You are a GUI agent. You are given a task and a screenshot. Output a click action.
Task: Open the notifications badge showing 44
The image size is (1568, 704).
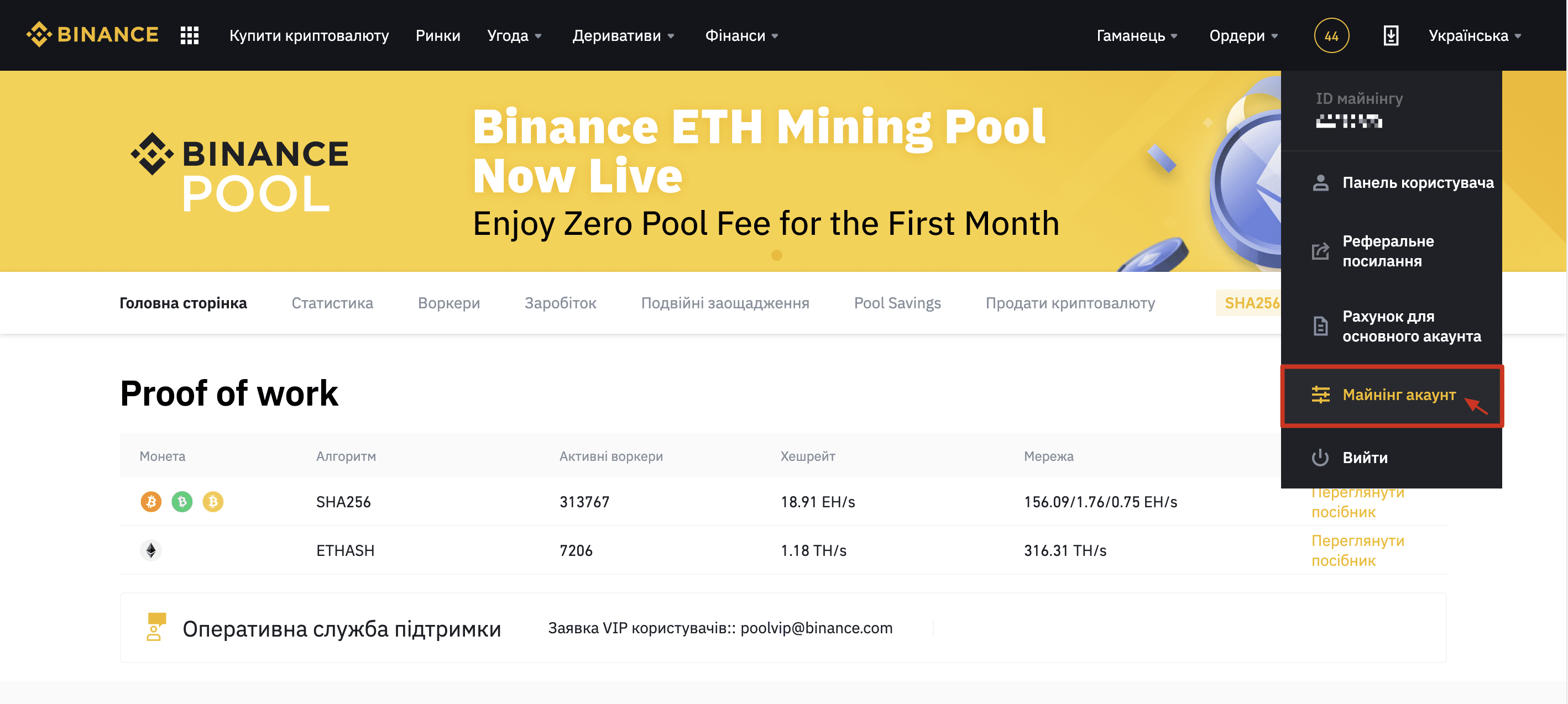coord(1331,36)
